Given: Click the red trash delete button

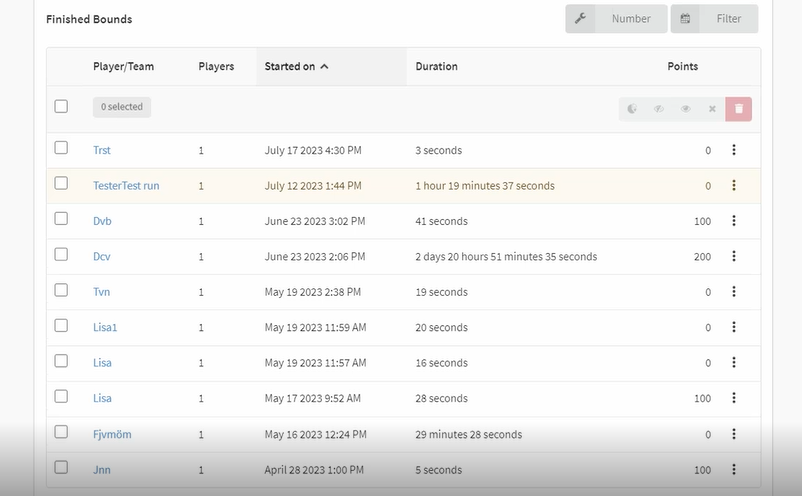Looking at the screenshot, I should [739, 109].
